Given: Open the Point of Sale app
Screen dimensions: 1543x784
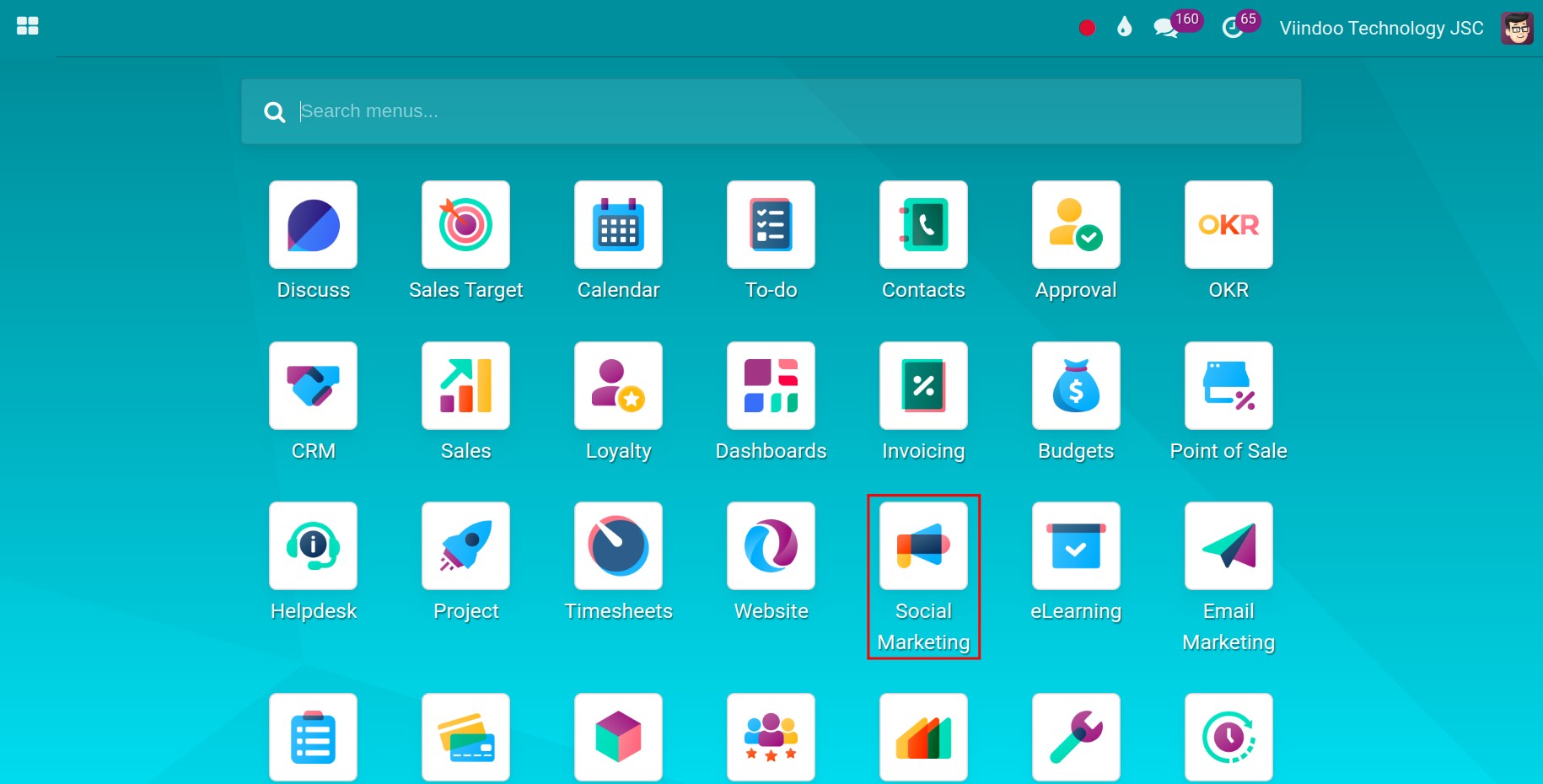Looking at the screenshot, I should [1228, 385].
